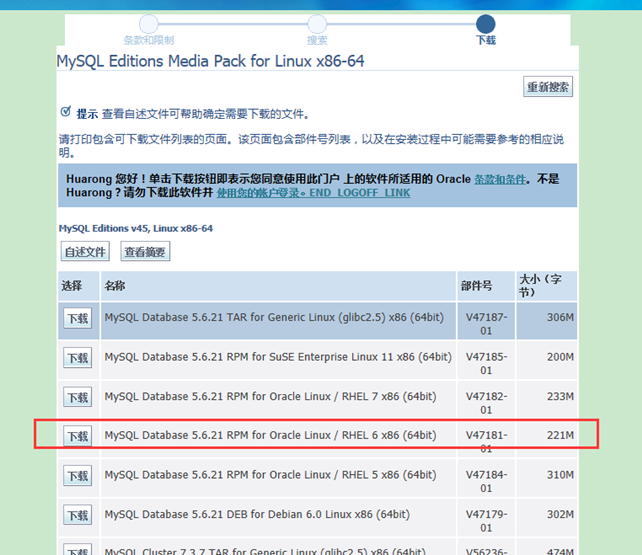The width and height of the screenshot is (642, 555).
Task: Click the 200M size value
Action: 560,357
